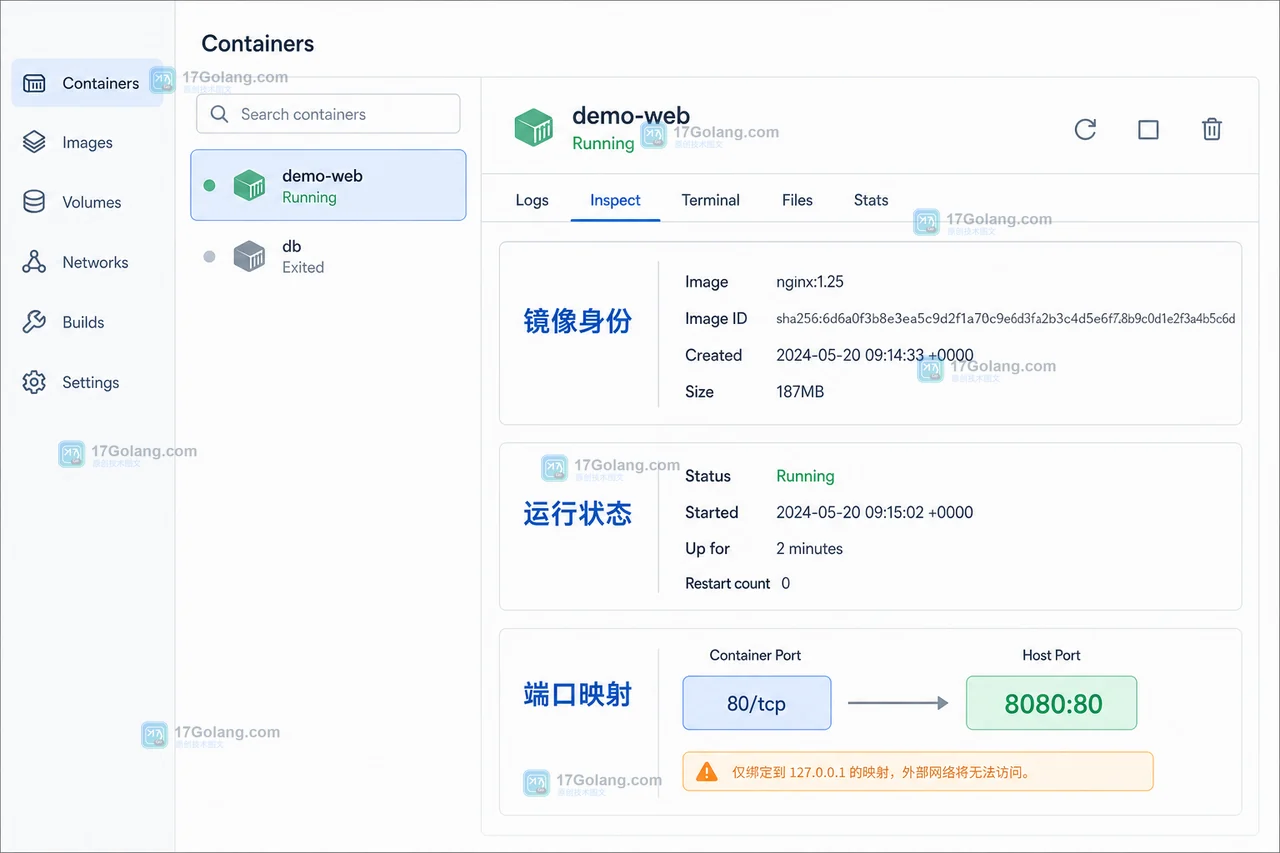Switch to the Inspect tab
1280x853 pixels.
click(x=615, y=200)
